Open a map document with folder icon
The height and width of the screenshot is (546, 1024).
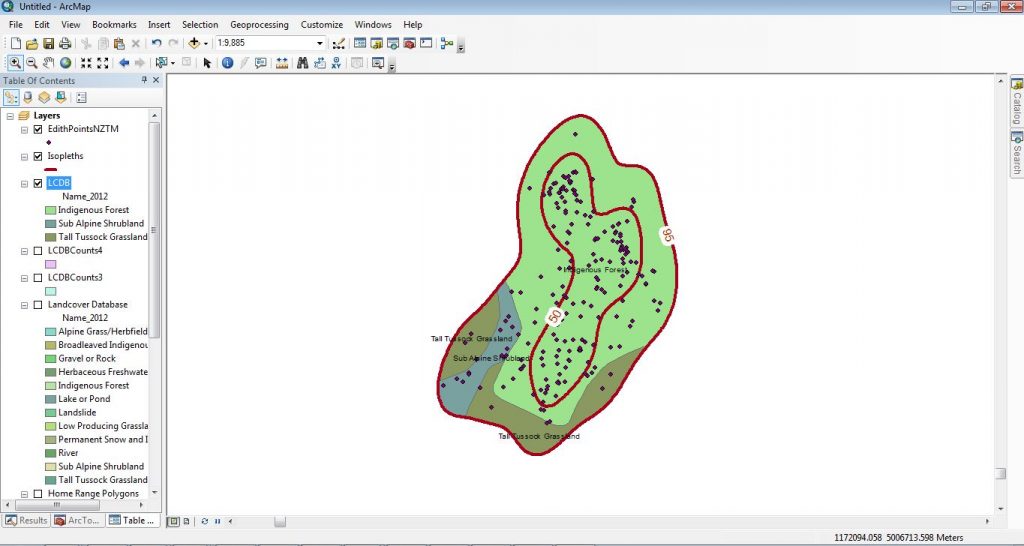tap(32, 44)
